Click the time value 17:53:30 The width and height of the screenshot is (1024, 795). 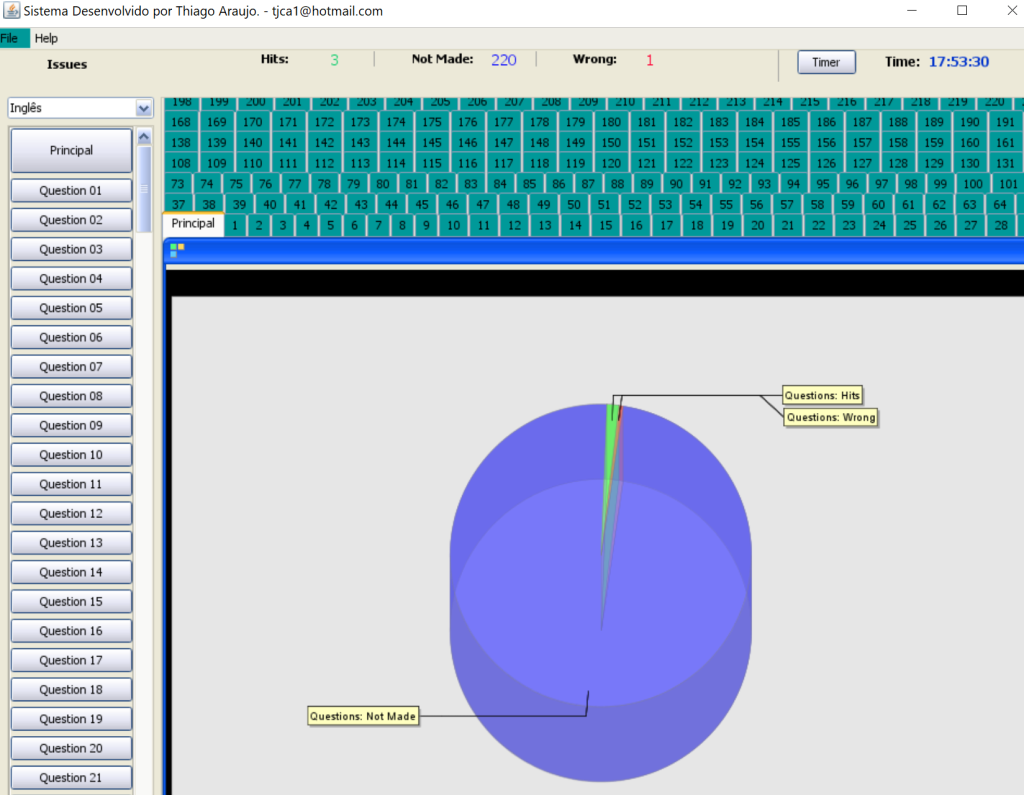(x=959, y=61)
